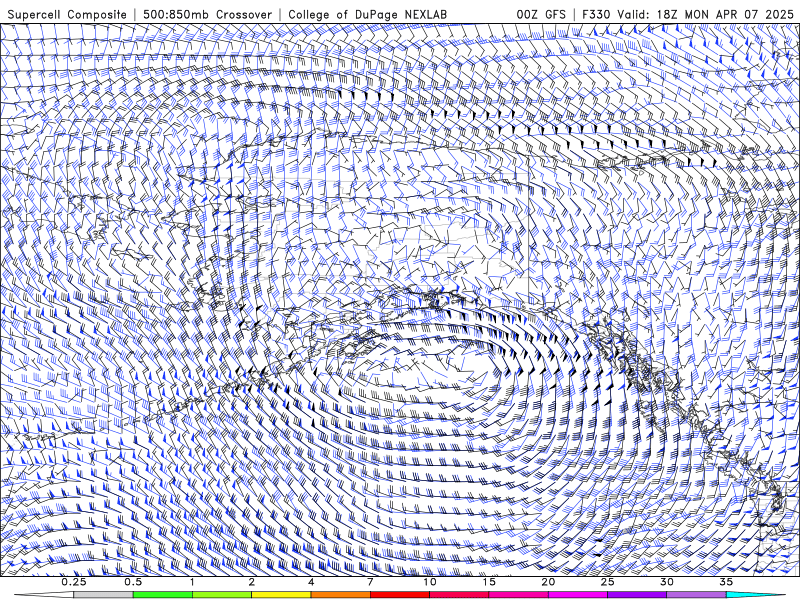Click the 15 value on color scale

coord(489,582)
